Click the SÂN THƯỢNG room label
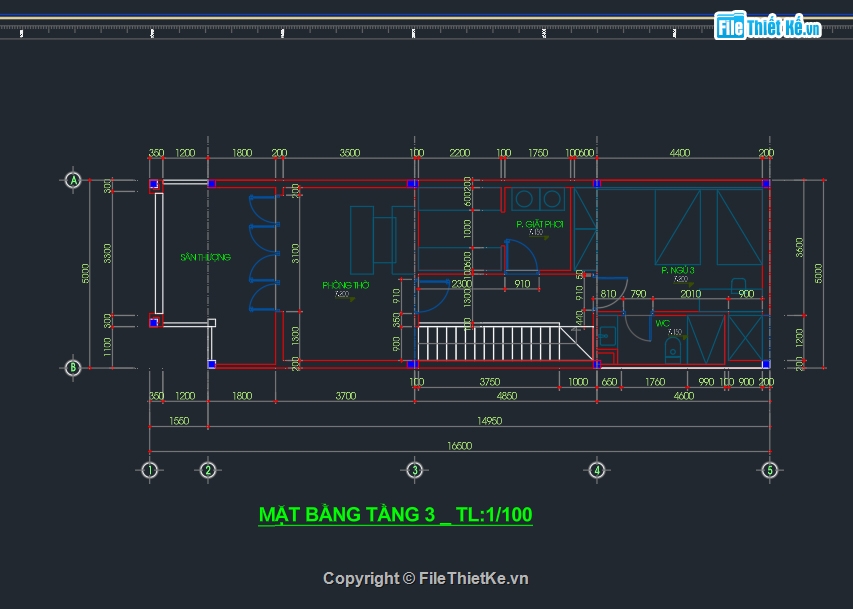Viewport: 853px width, 609px height. (x=205, y=258)
